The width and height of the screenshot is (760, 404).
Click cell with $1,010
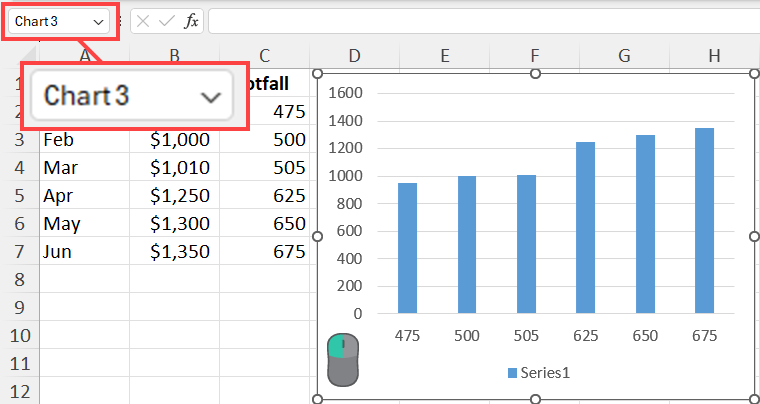174,168
